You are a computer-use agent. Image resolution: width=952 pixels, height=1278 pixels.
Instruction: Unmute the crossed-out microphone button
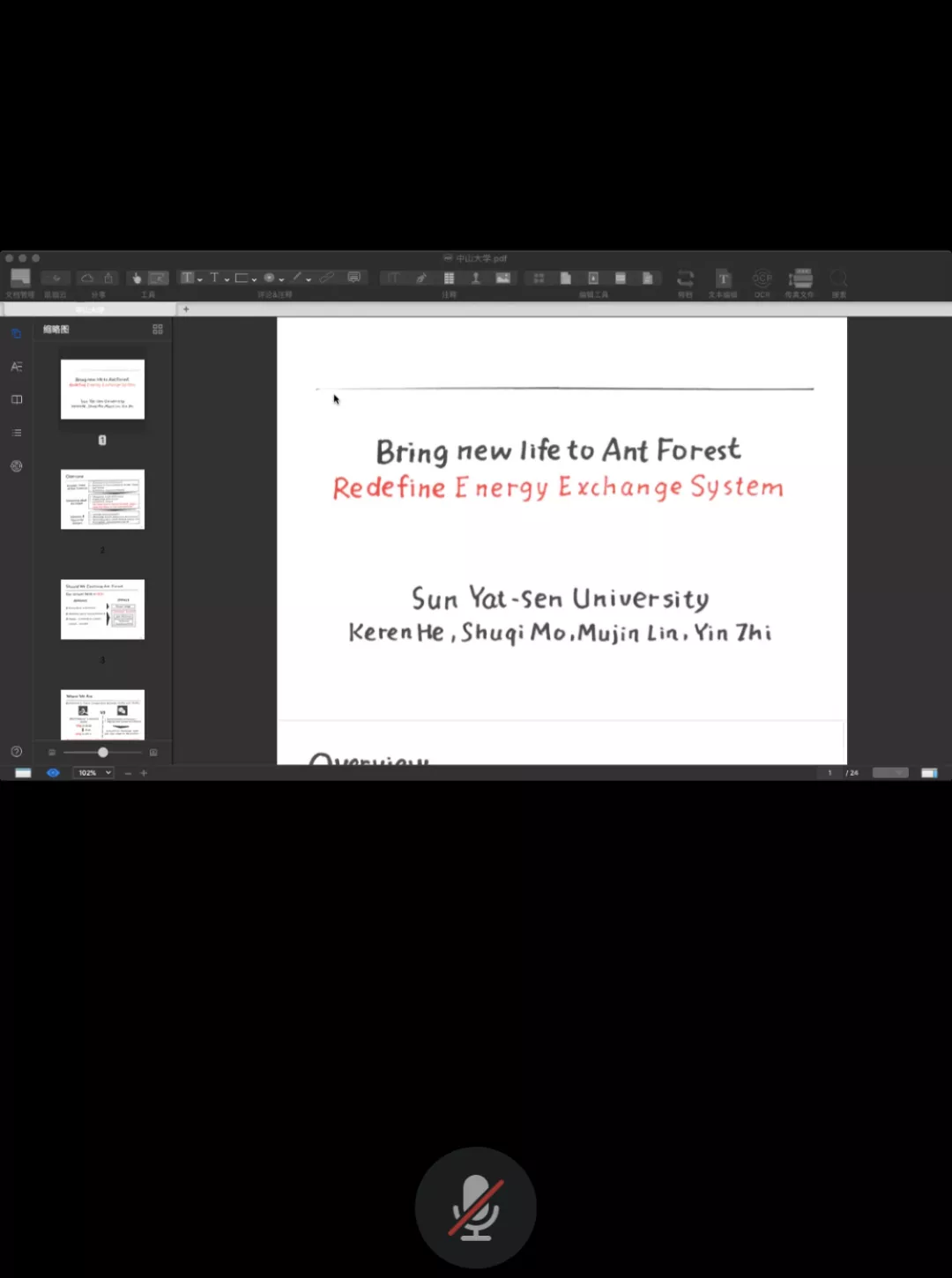(475, 1207)
